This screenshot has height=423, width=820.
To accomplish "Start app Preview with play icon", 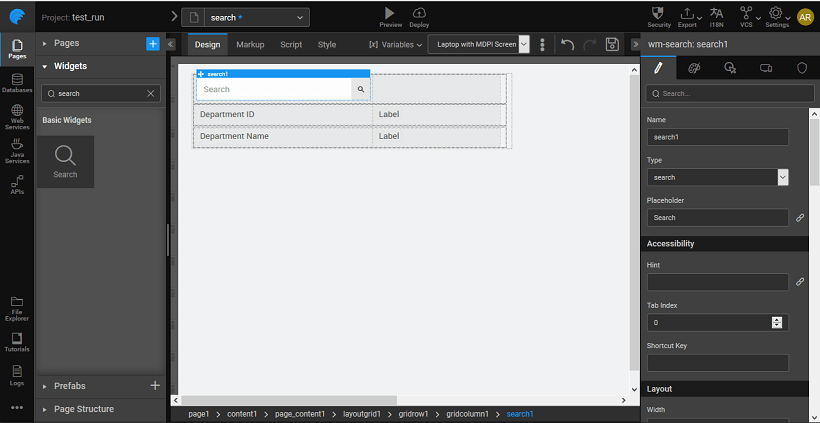I will pyautogui.click(x=390, y=13).
